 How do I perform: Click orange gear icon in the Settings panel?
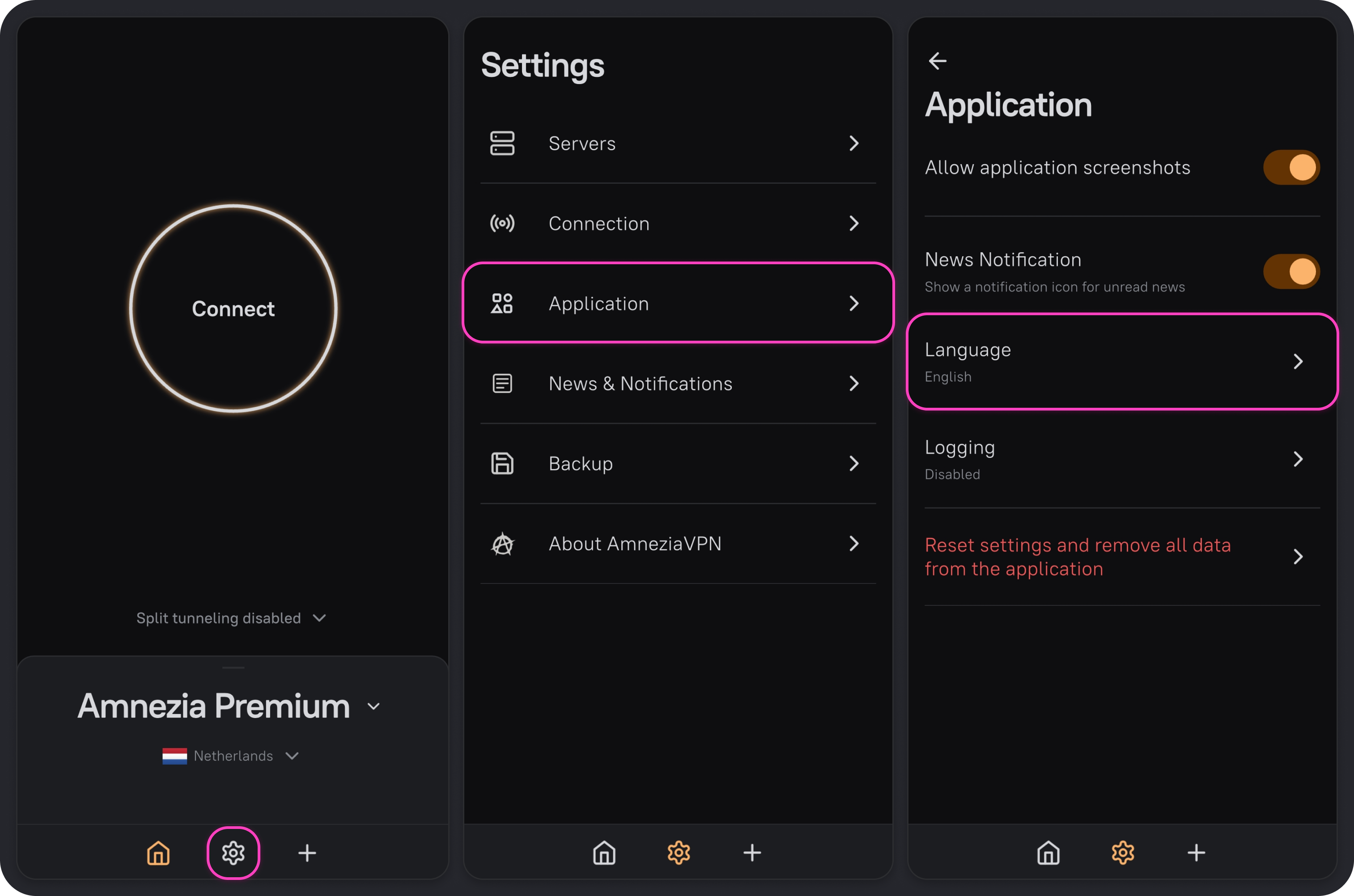pyautogui.click(x=679, y=853)
